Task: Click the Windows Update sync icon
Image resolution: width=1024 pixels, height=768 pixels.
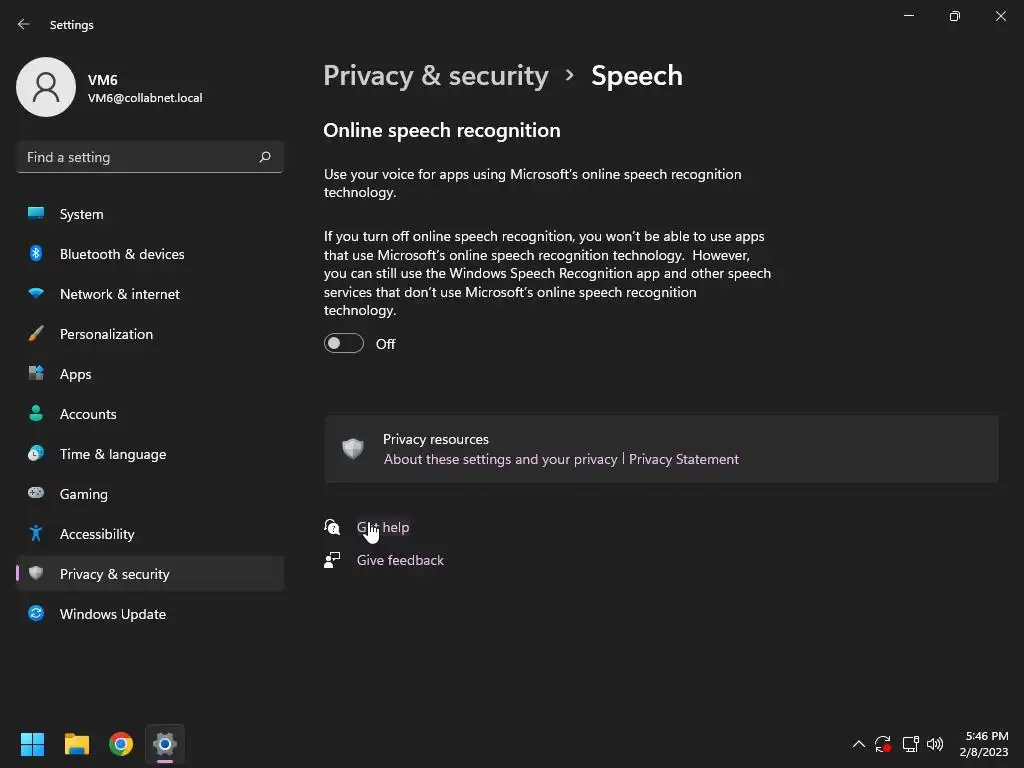Action: [36, 614]
